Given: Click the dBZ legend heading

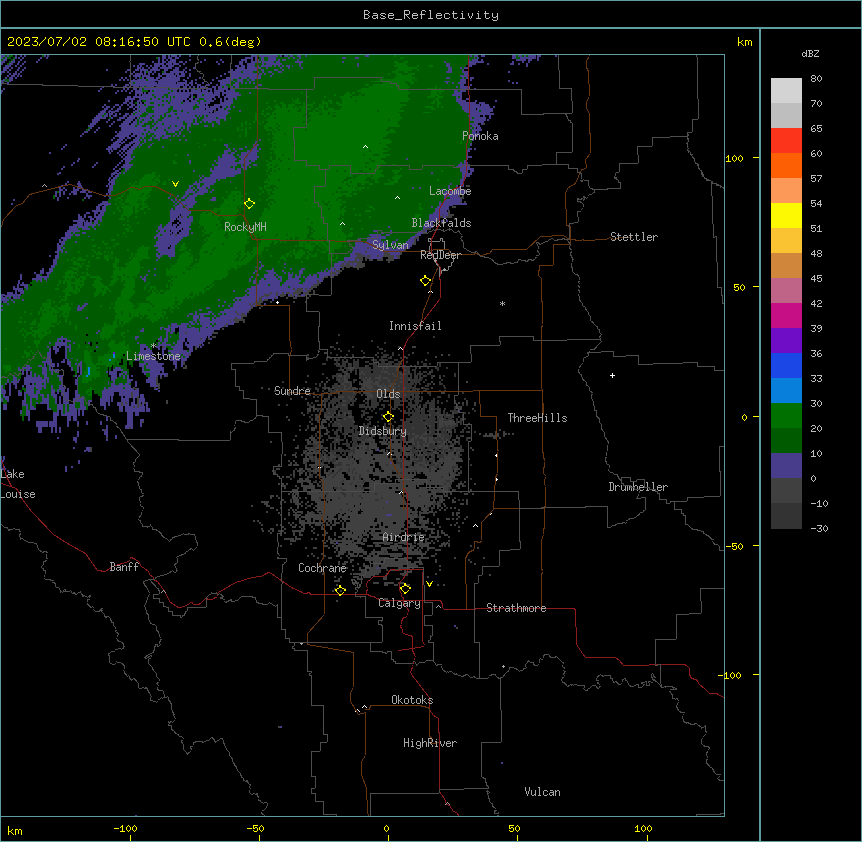Looking at the screenshot, I should [810, 54].
